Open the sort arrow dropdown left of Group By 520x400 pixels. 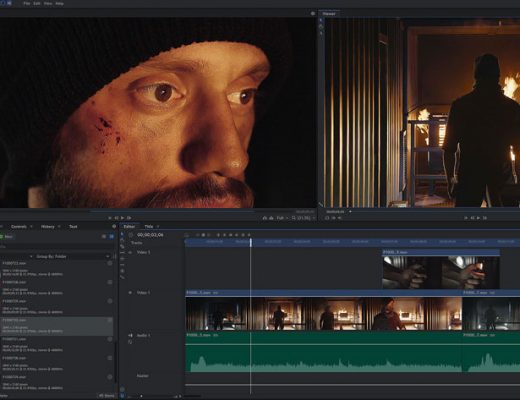31,257
